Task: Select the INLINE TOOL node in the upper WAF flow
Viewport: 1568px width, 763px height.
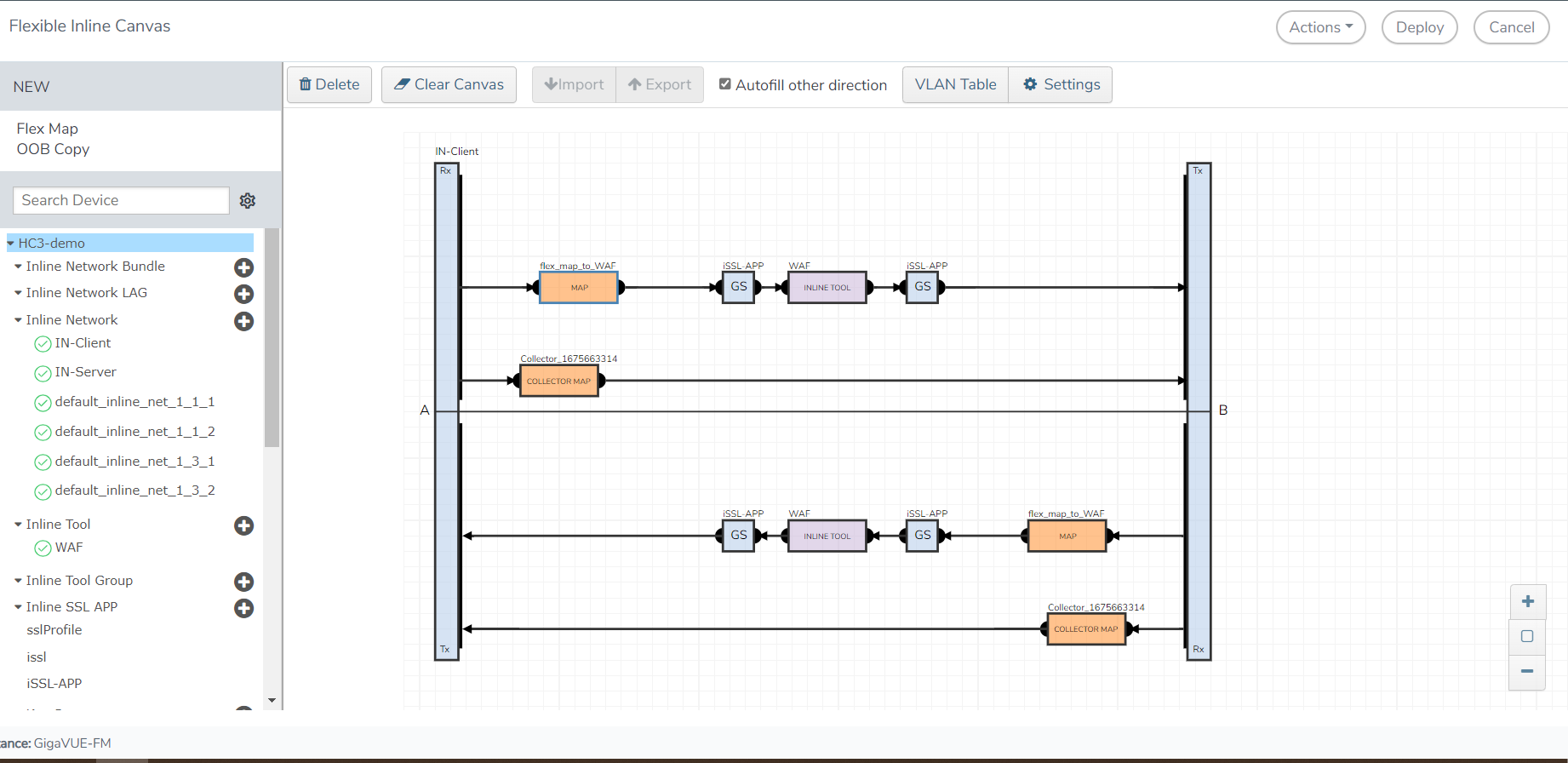Action: [x=827, y=288]
